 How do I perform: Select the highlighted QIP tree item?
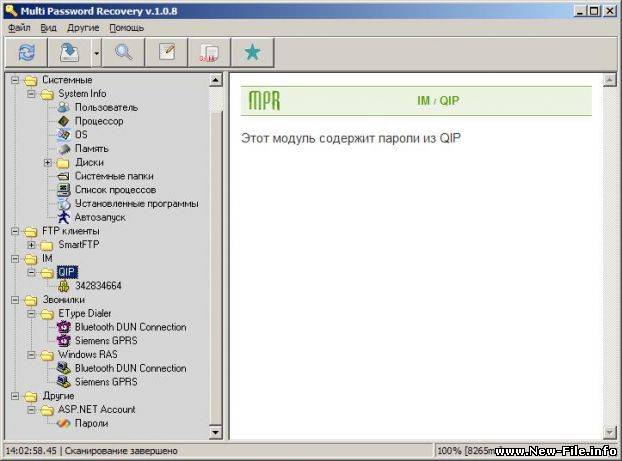pos(67,272)
